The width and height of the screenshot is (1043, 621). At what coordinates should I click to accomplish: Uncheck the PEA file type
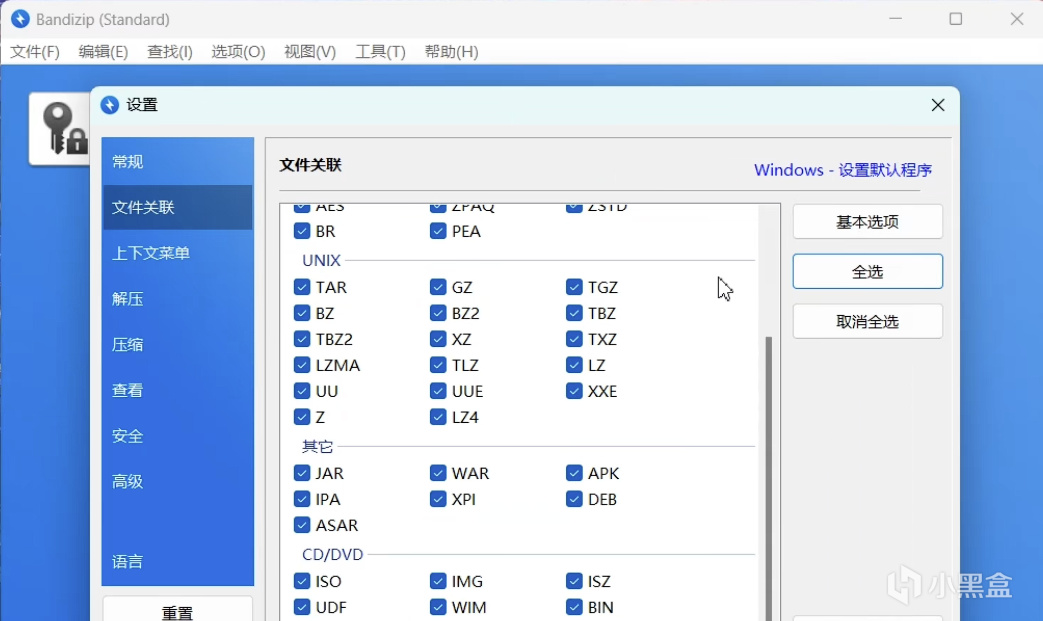438,231
